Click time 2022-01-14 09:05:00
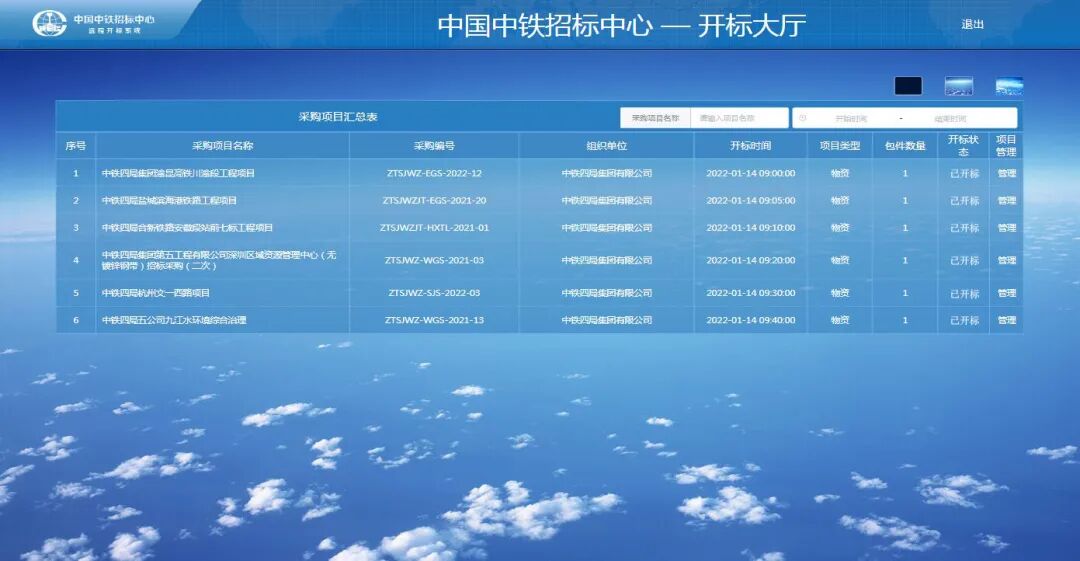This screenshot has width=1080, height=561. pyautogui.click(x=751, y=201)
